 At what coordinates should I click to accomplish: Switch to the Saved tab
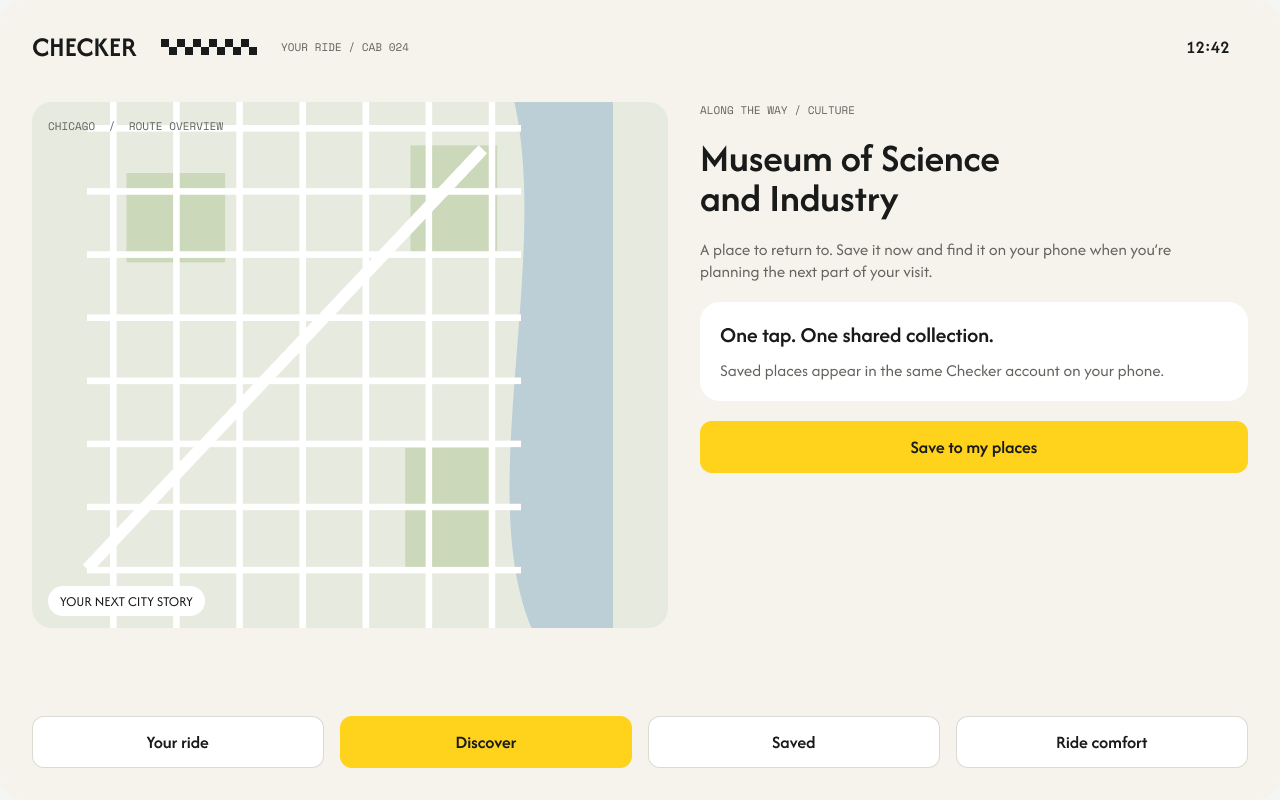pyautogui.click(x=794, y=742)
